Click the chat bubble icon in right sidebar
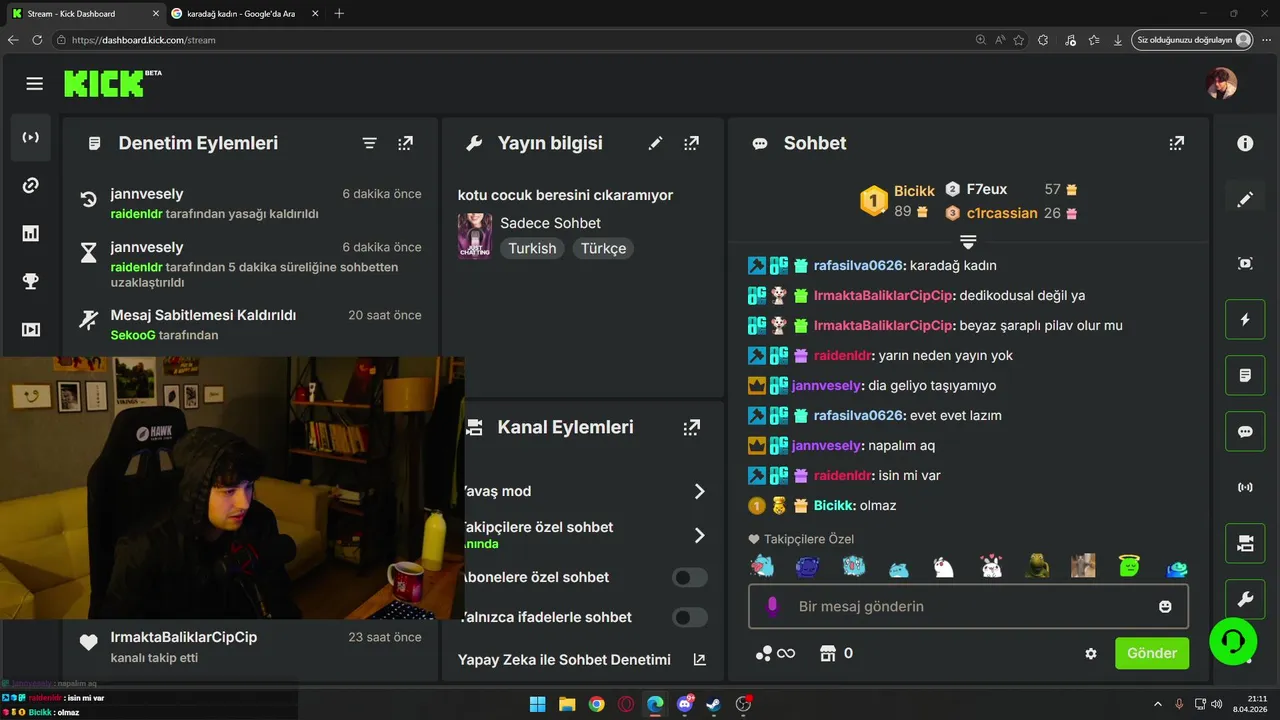Image resolution: width=1280 pixels, height=720 pixels. [1245, 432]
